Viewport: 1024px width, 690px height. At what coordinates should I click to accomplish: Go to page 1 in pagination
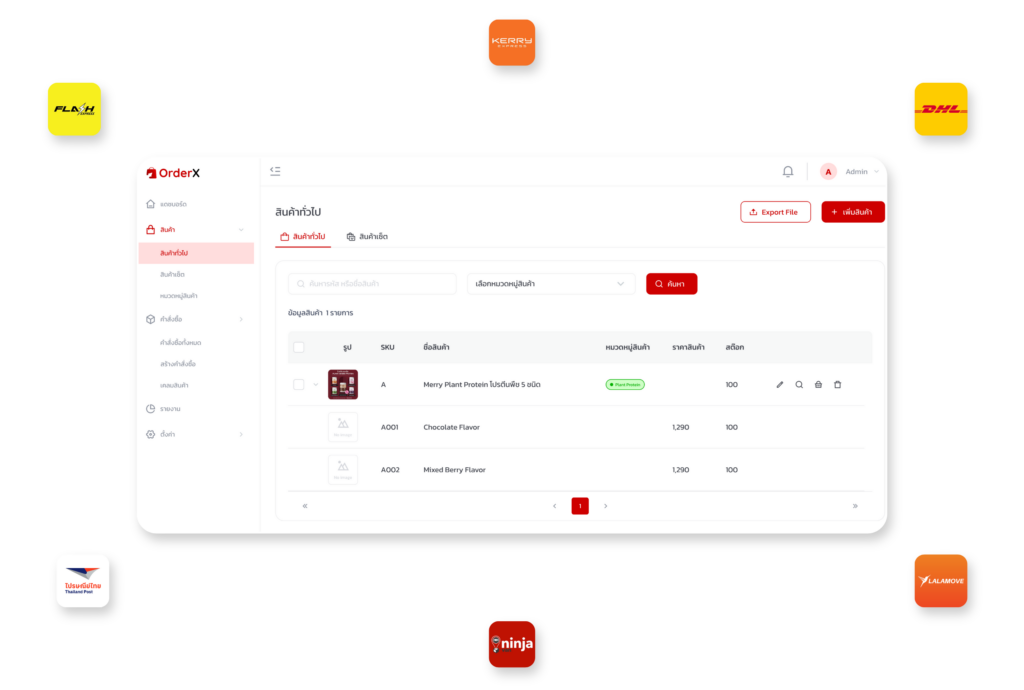(580, 506)
